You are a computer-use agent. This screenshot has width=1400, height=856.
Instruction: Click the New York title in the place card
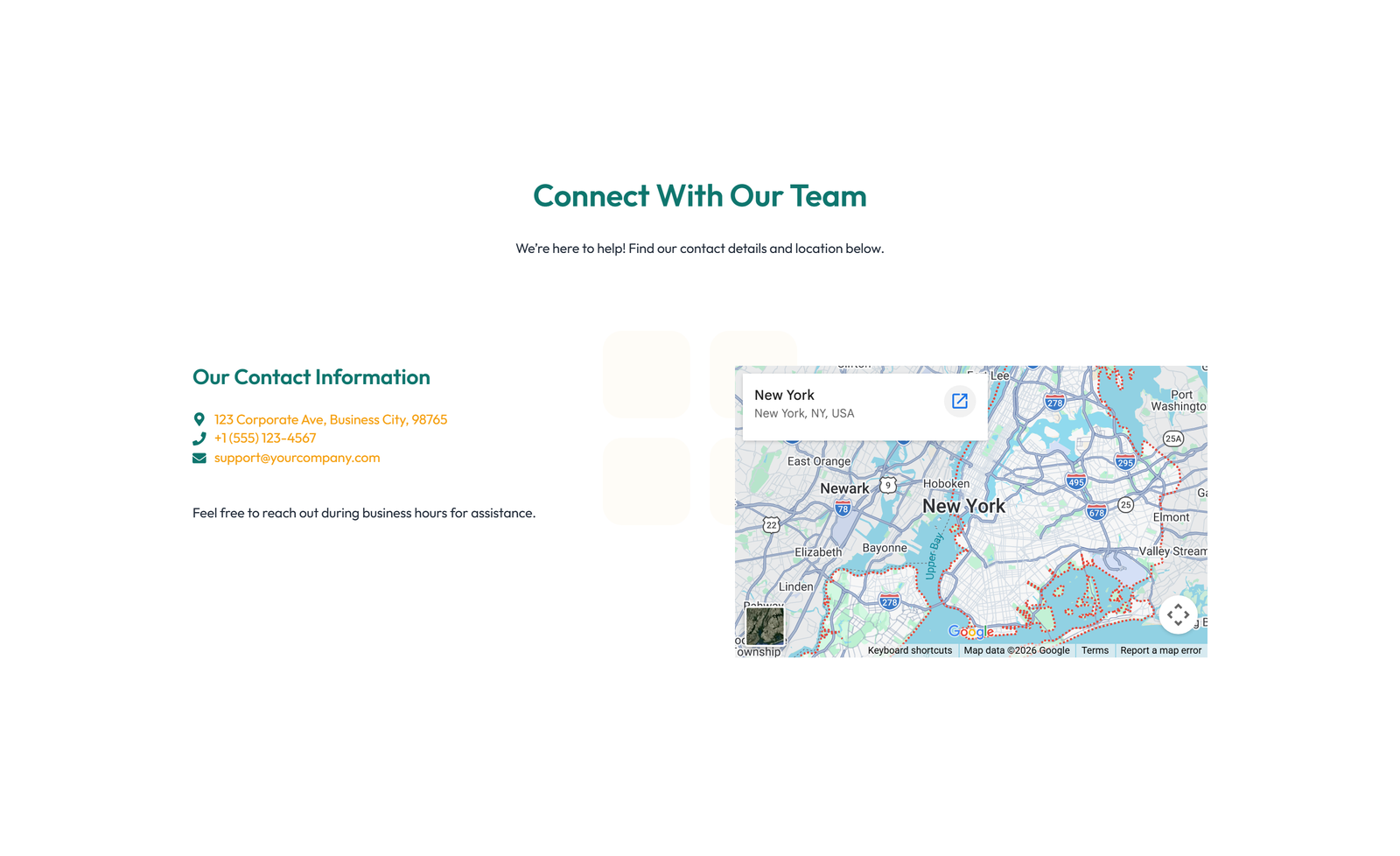(784, 396)
